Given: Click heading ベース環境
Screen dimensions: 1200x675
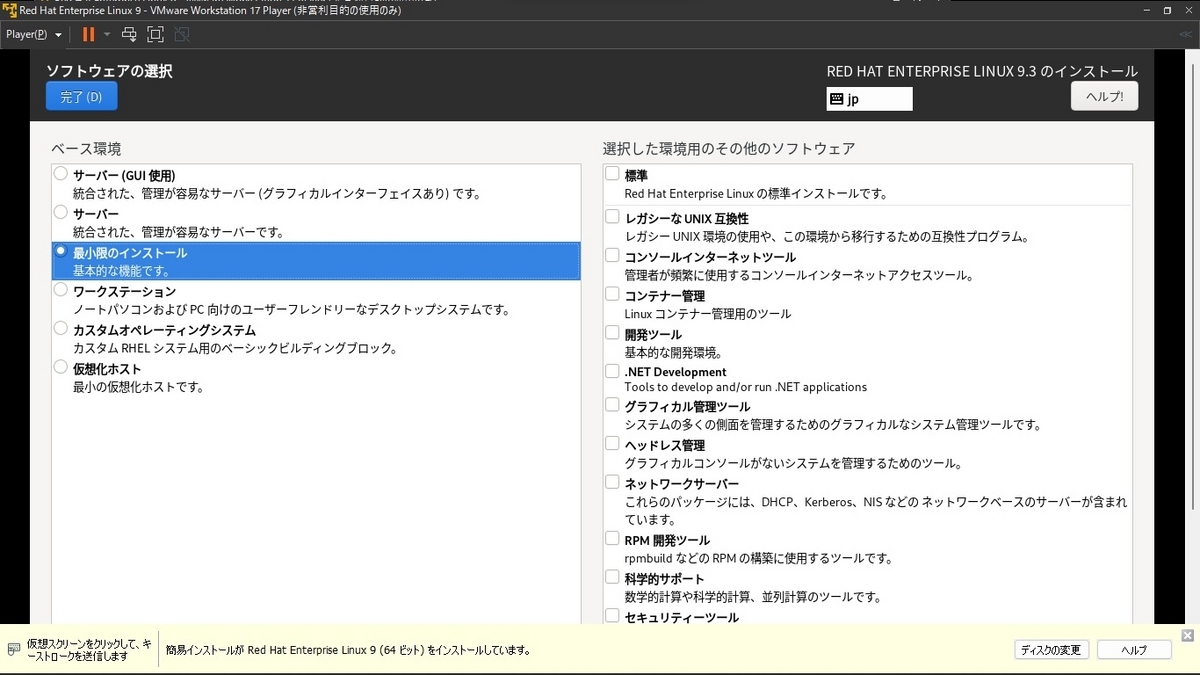Looking at the screenshot, I should pyautogui.click(x=86, y=149).
